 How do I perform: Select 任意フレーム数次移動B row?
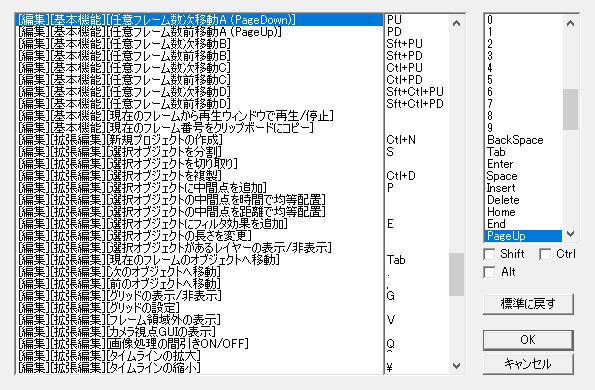(x=199, y=44)
